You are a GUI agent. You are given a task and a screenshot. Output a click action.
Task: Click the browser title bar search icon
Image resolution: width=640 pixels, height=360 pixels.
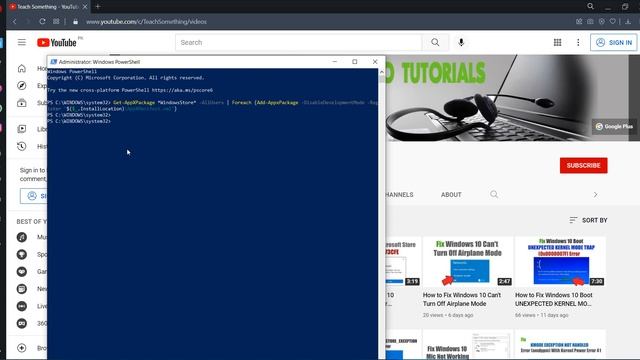point(590,7)
